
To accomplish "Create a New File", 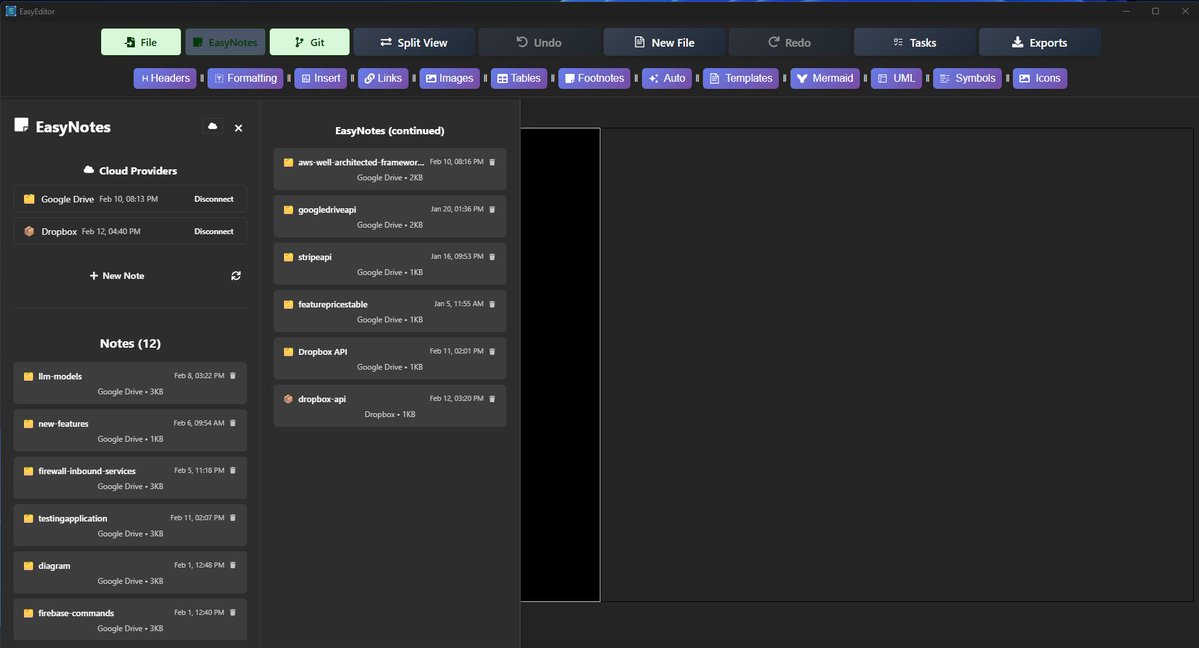I will [x=664, y=42].
